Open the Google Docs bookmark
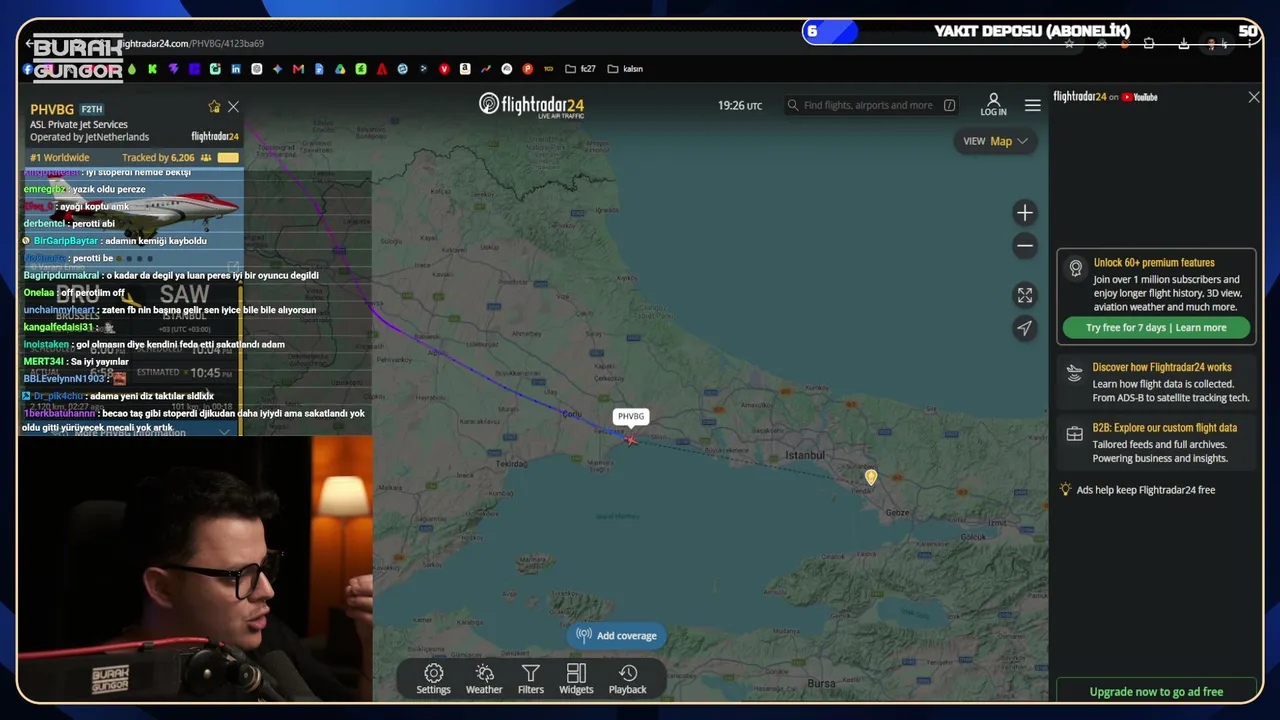 319,69
